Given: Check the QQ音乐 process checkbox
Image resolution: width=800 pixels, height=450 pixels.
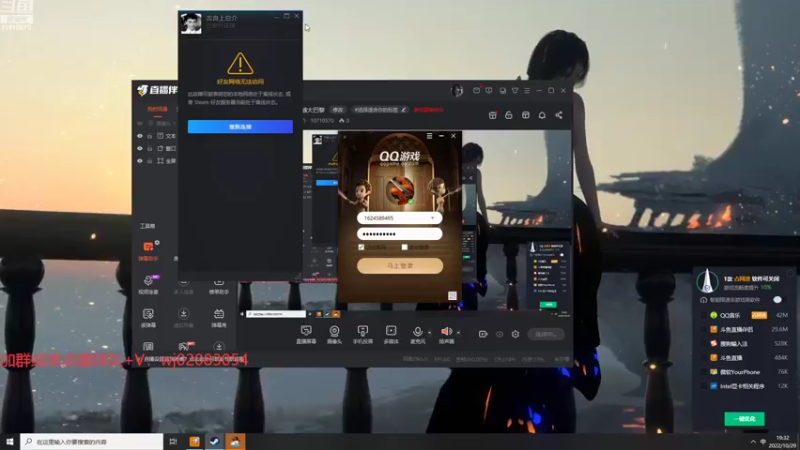Looking at the screenshot, I should click(704, 315).
